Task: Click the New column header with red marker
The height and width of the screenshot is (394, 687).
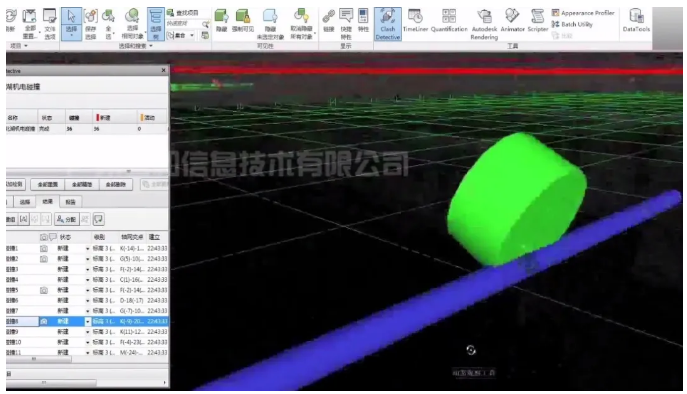Action: click(x=114, y=117)
